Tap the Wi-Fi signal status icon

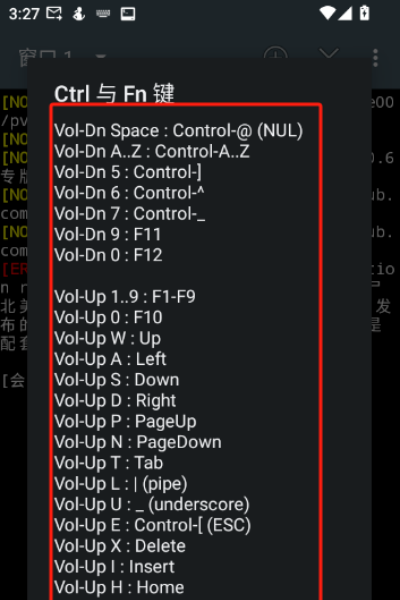pyautogui.click(x=328, y=13)
